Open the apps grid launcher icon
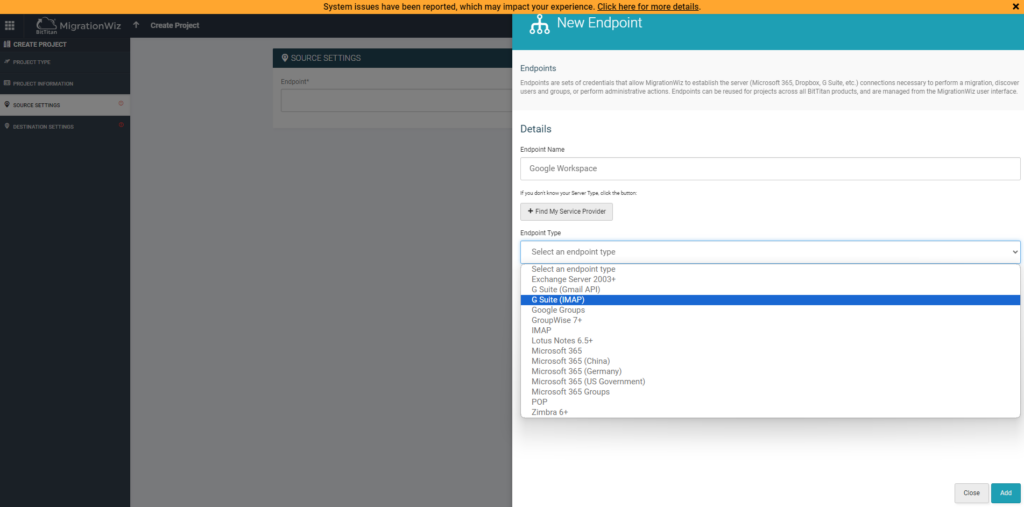Image resolution: width=1024 pixels, height=507 pixels. click(x=10, y=25)
